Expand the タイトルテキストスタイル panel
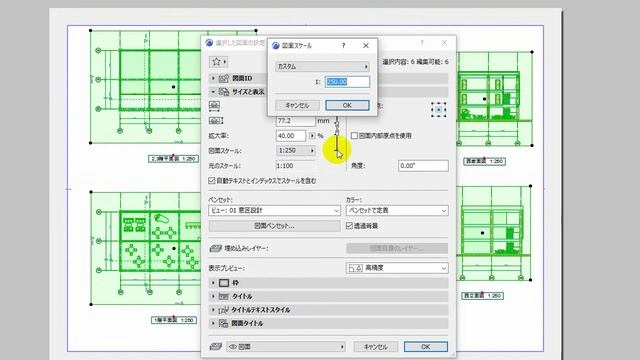Image resolution: width=640 pixels, height=360 pixels. point(213,310)
